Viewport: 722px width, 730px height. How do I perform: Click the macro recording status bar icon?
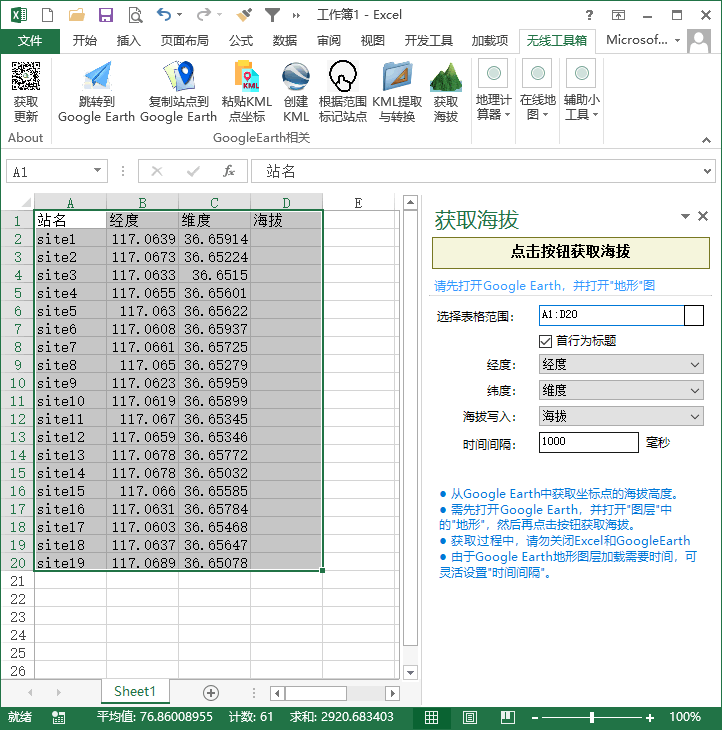click(x=59, y=717)
